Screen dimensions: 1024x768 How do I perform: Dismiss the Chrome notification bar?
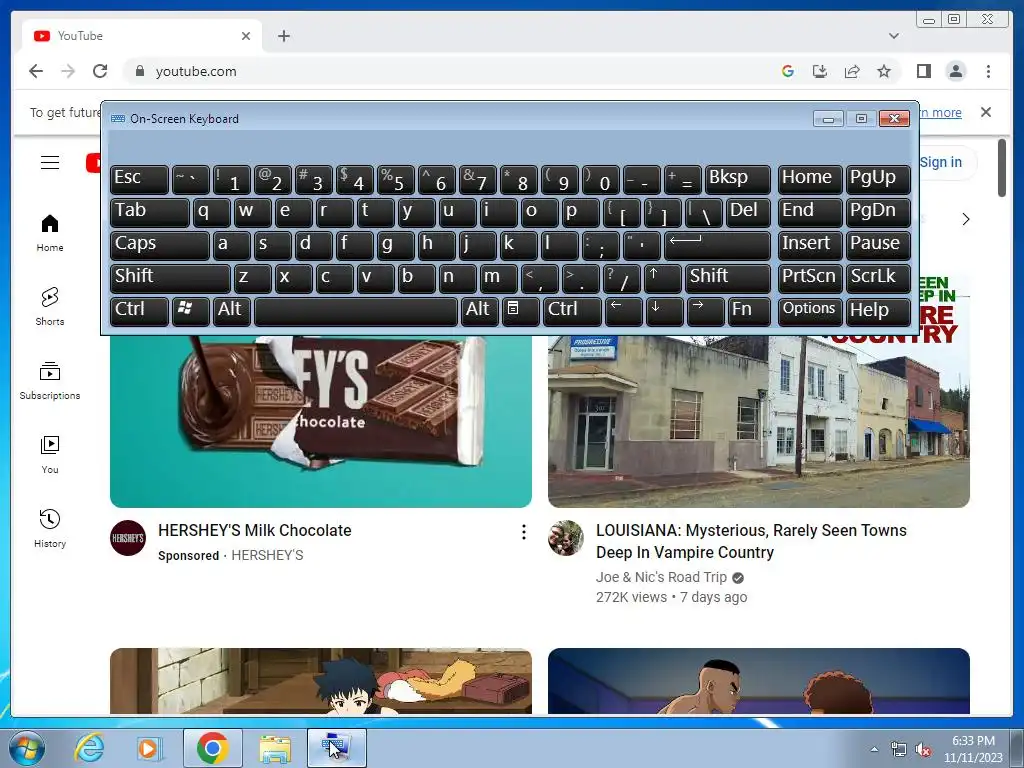pyautogui.click(x=986, y=112)
